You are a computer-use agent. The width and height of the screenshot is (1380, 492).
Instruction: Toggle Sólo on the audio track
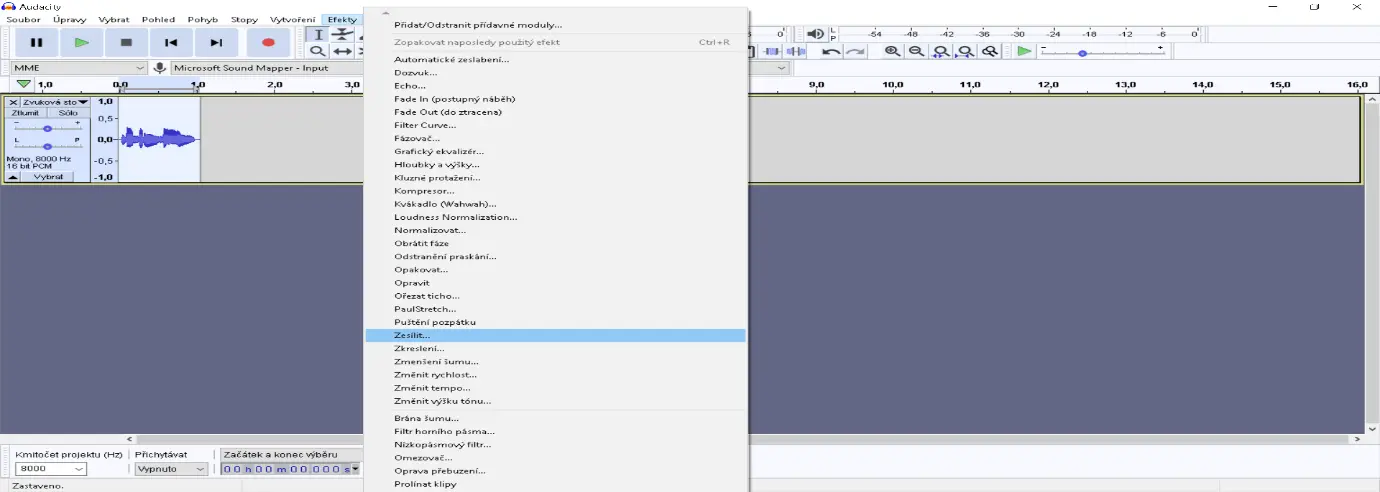68,113
